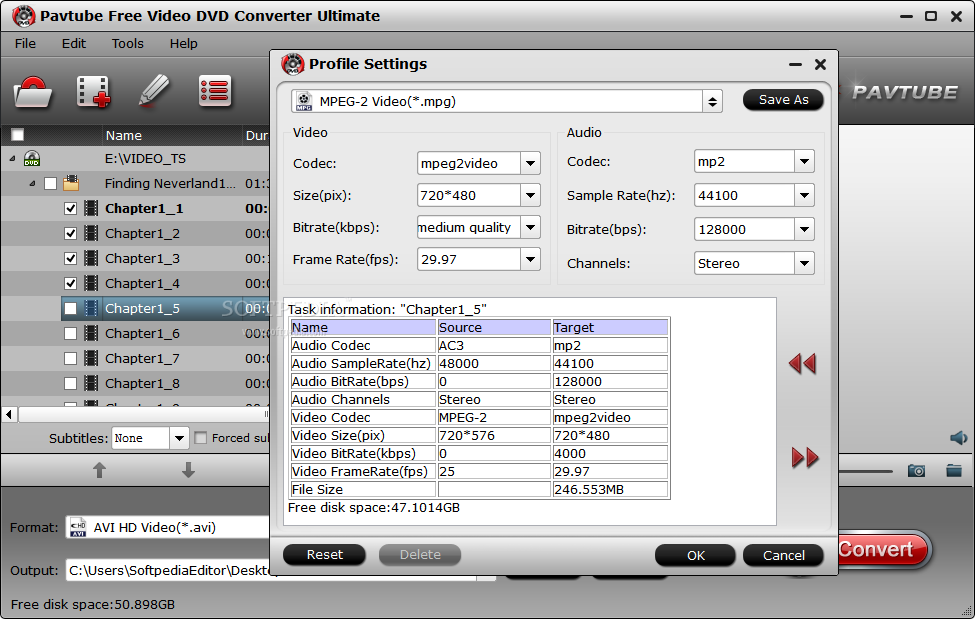Click the Save As button
The image size is (975, 619).
pyautogui.click(x=783, y=100)
